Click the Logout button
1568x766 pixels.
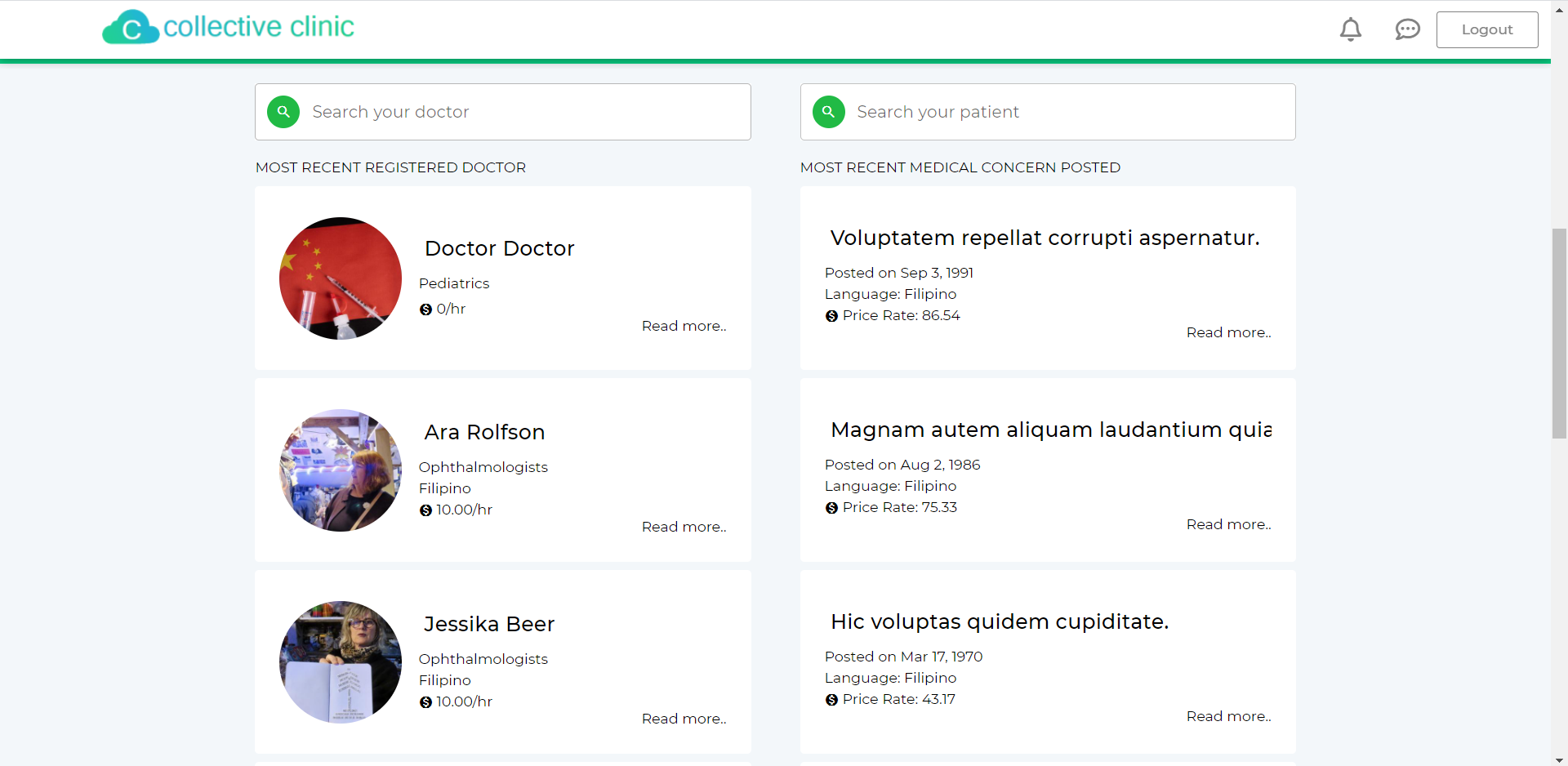tap(1487, 29)
